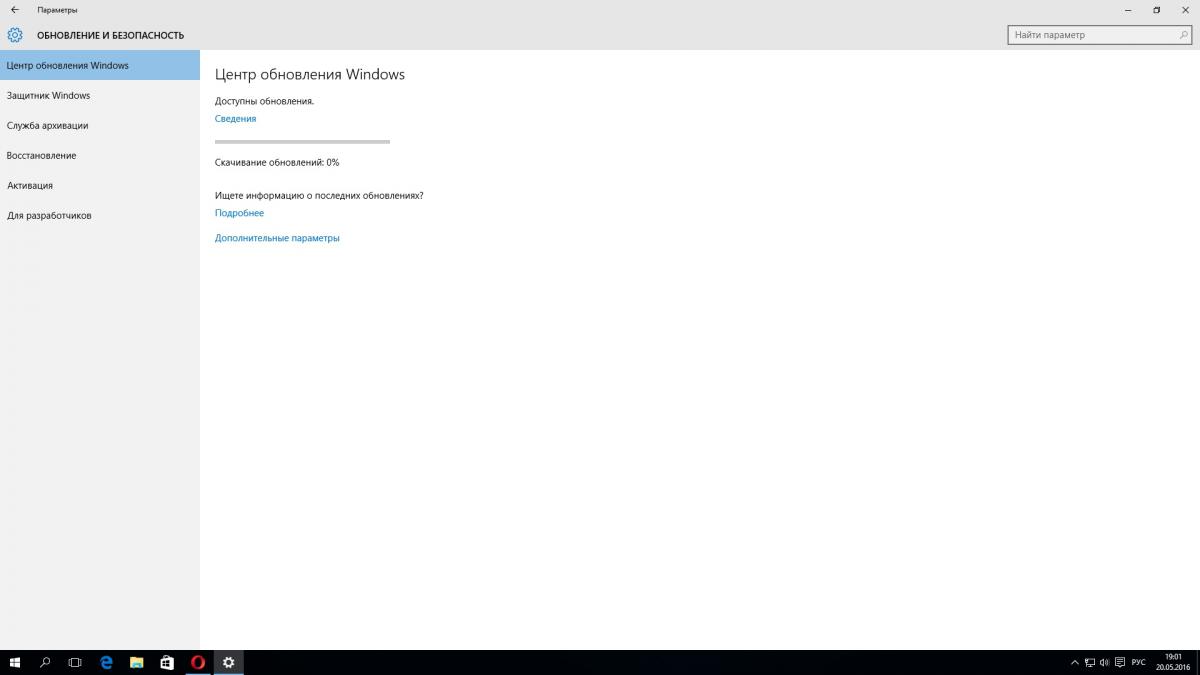
Task: Open the Сведения link about updates
Action: click(x=235, y=119)
